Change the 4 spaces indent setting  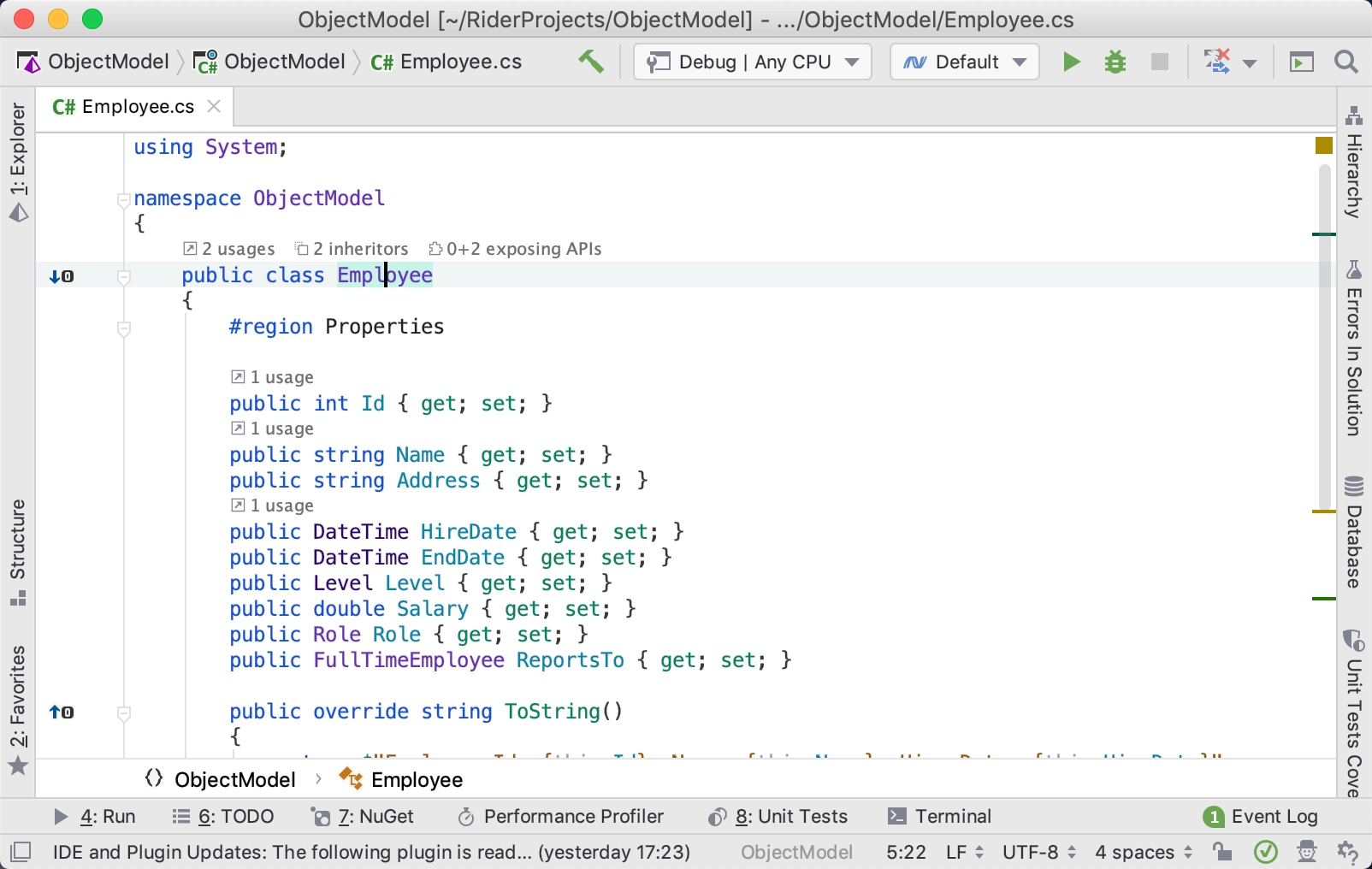(1144, 852)
